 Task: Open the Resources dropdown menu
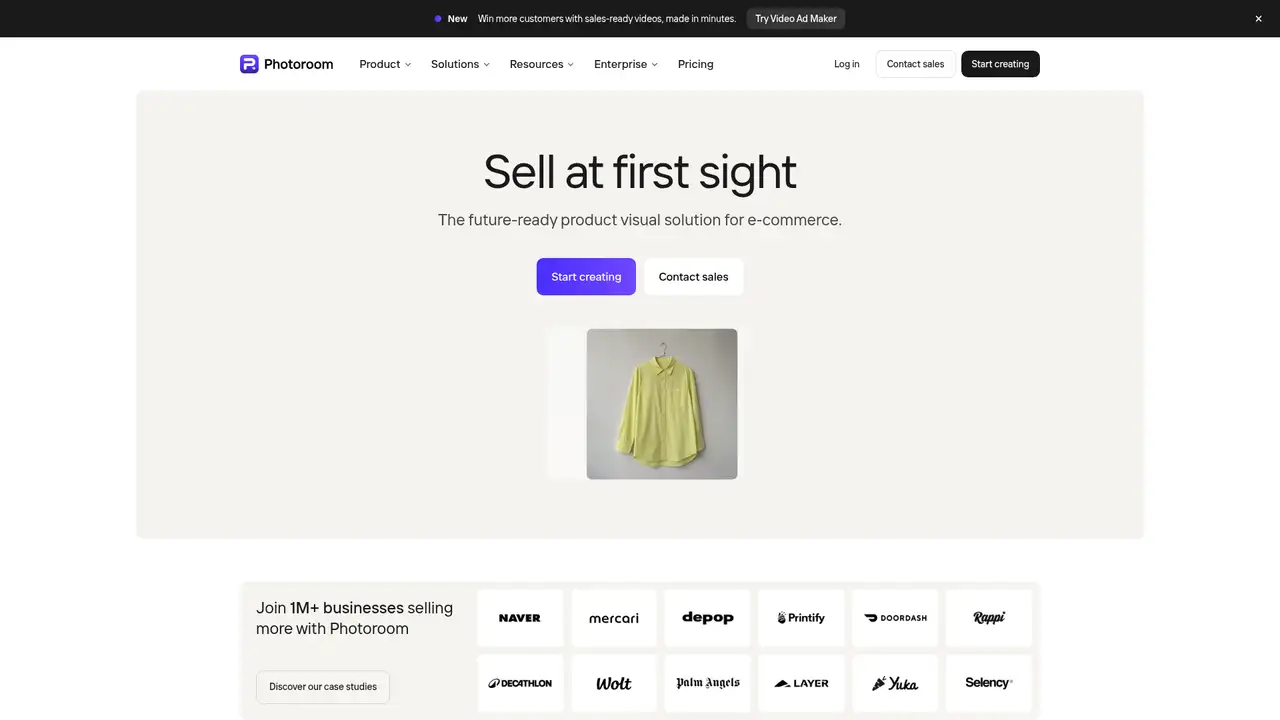pyautogui.click(x=541, y=64)
